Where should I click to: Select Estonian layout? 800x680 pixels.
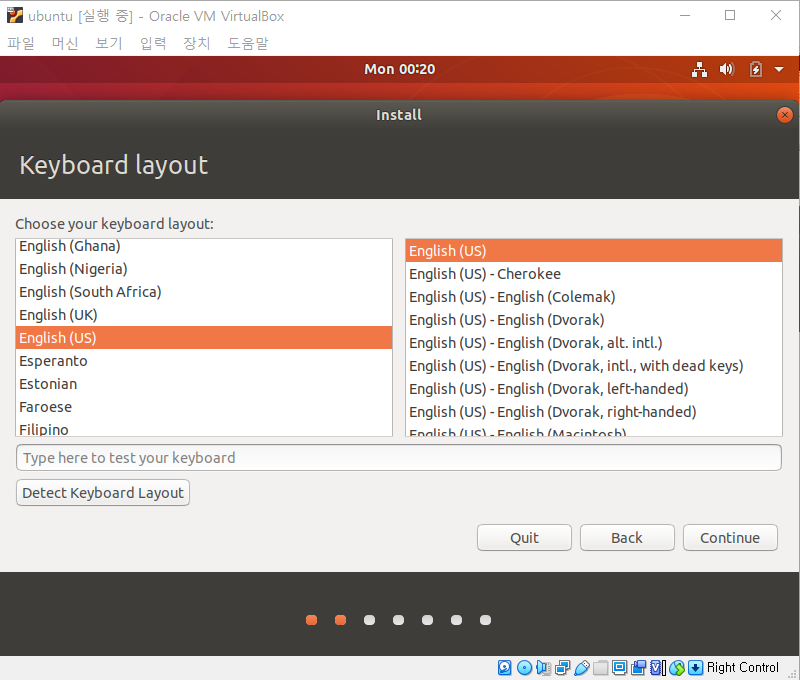click(x=204, y=384)
